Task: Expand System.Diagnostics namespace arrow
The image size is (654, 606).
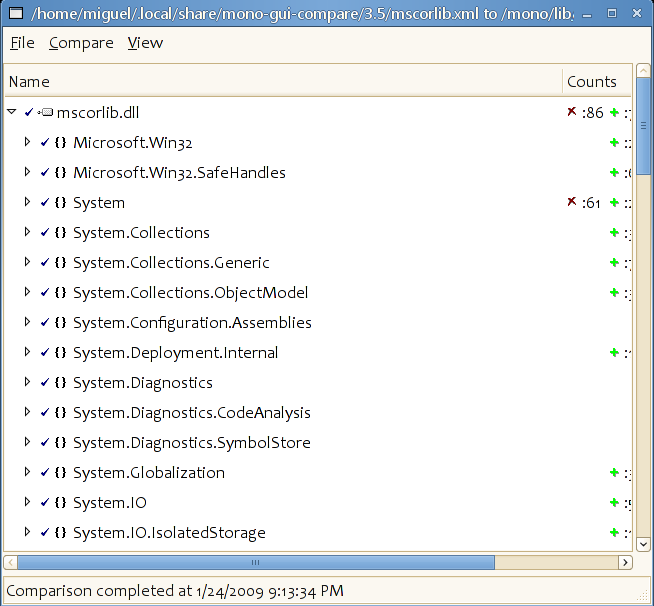Action: (x=27, y=382)
